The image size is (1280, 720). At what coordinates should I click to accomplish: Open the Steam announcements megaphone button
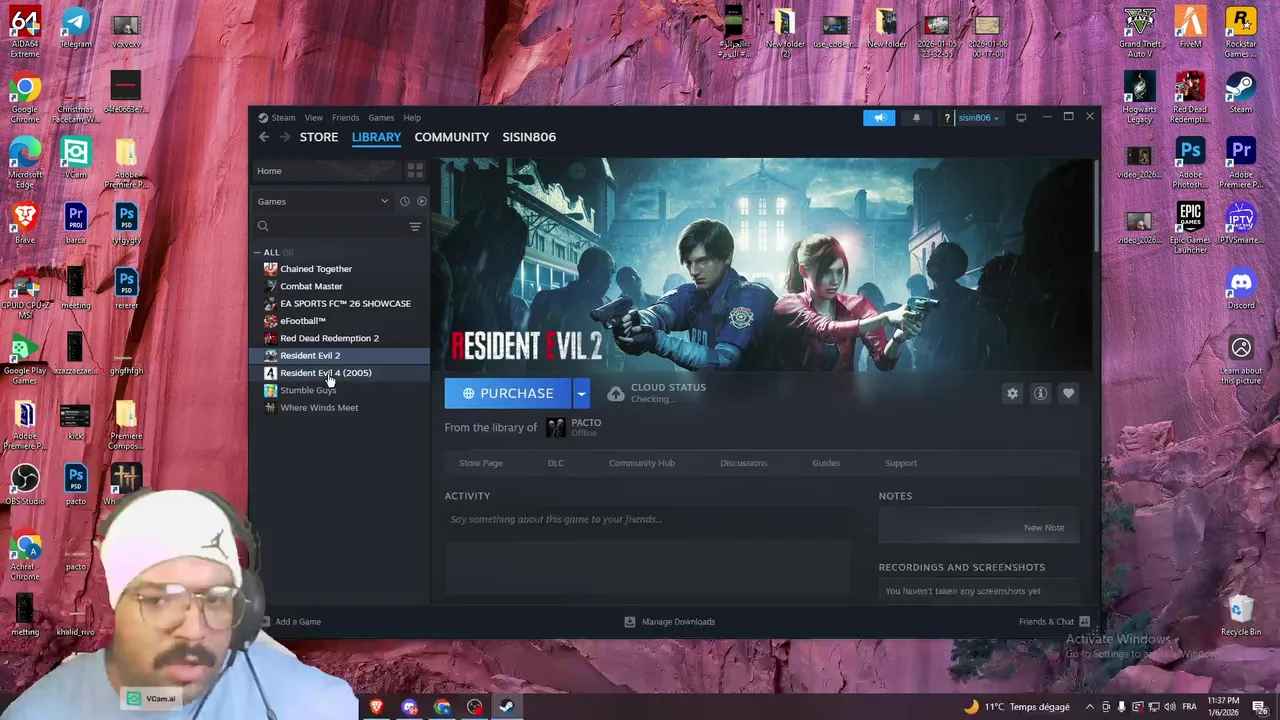click(879, 118)
